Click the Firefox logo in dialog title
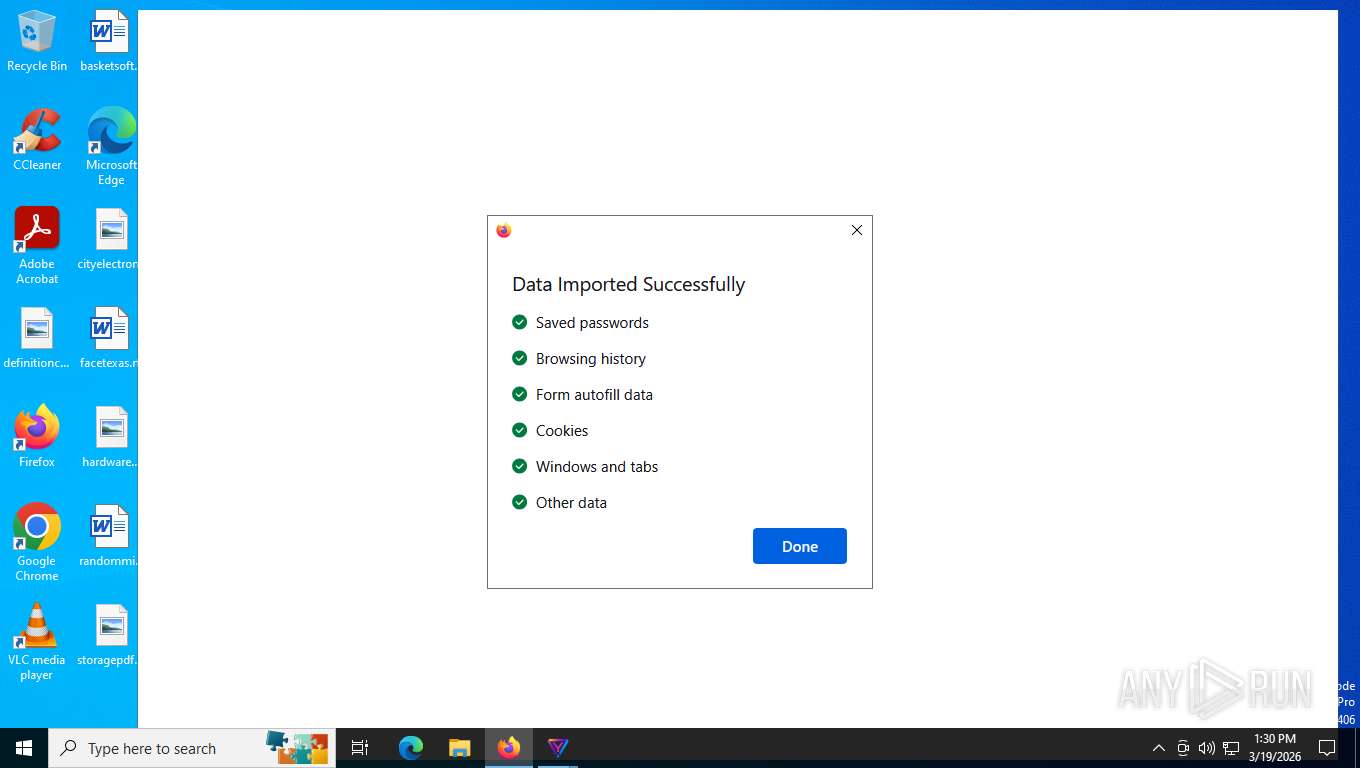 pos(504,230)
